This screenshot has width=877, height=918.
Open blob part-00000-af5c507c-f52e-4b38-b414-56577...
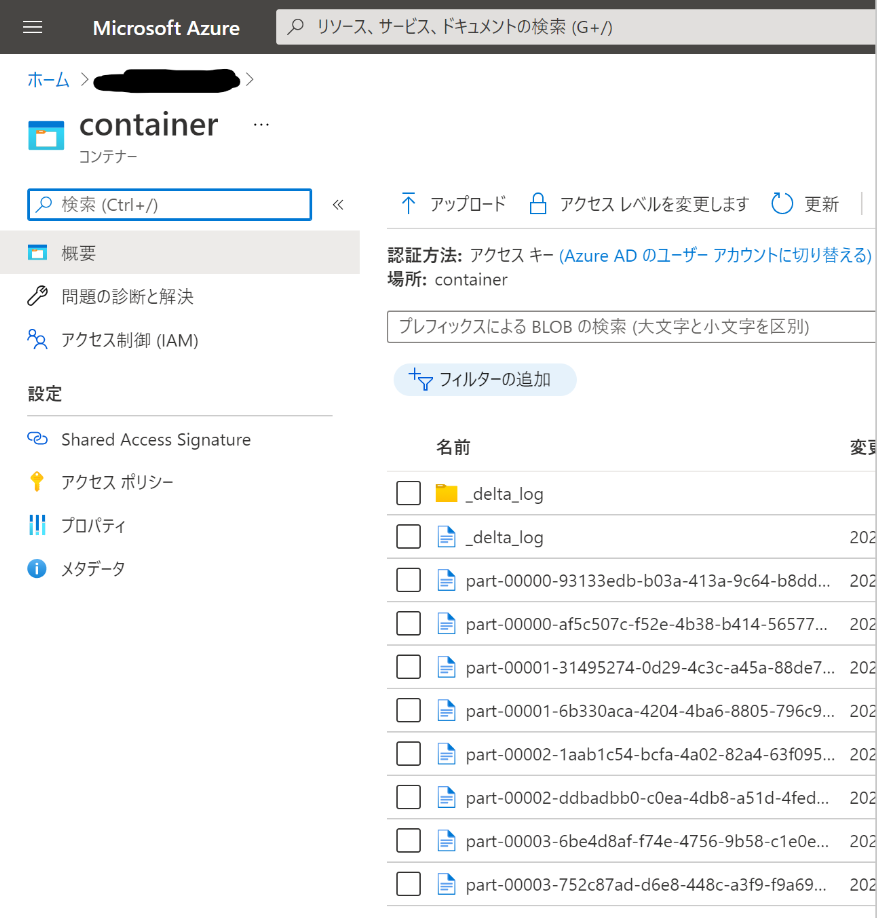[646, 624]
